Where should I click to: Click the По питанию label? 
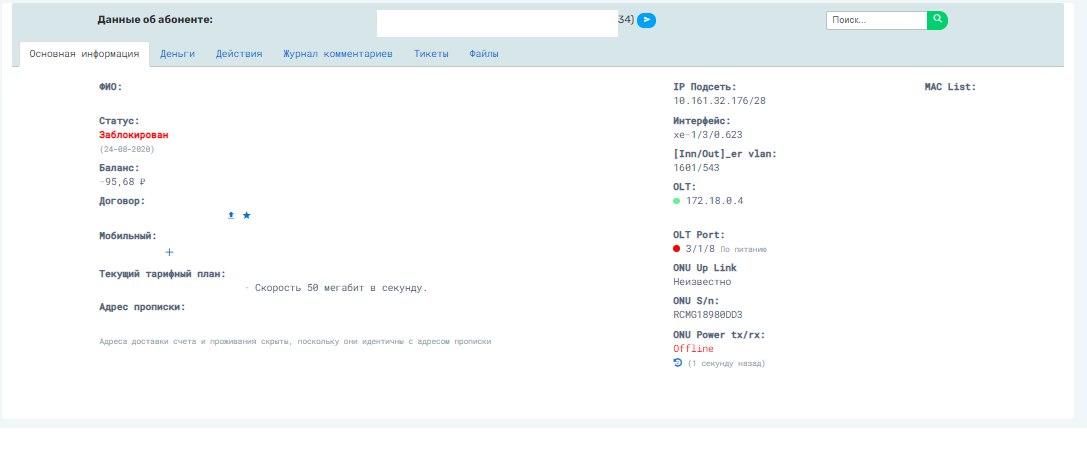[743, 249]
